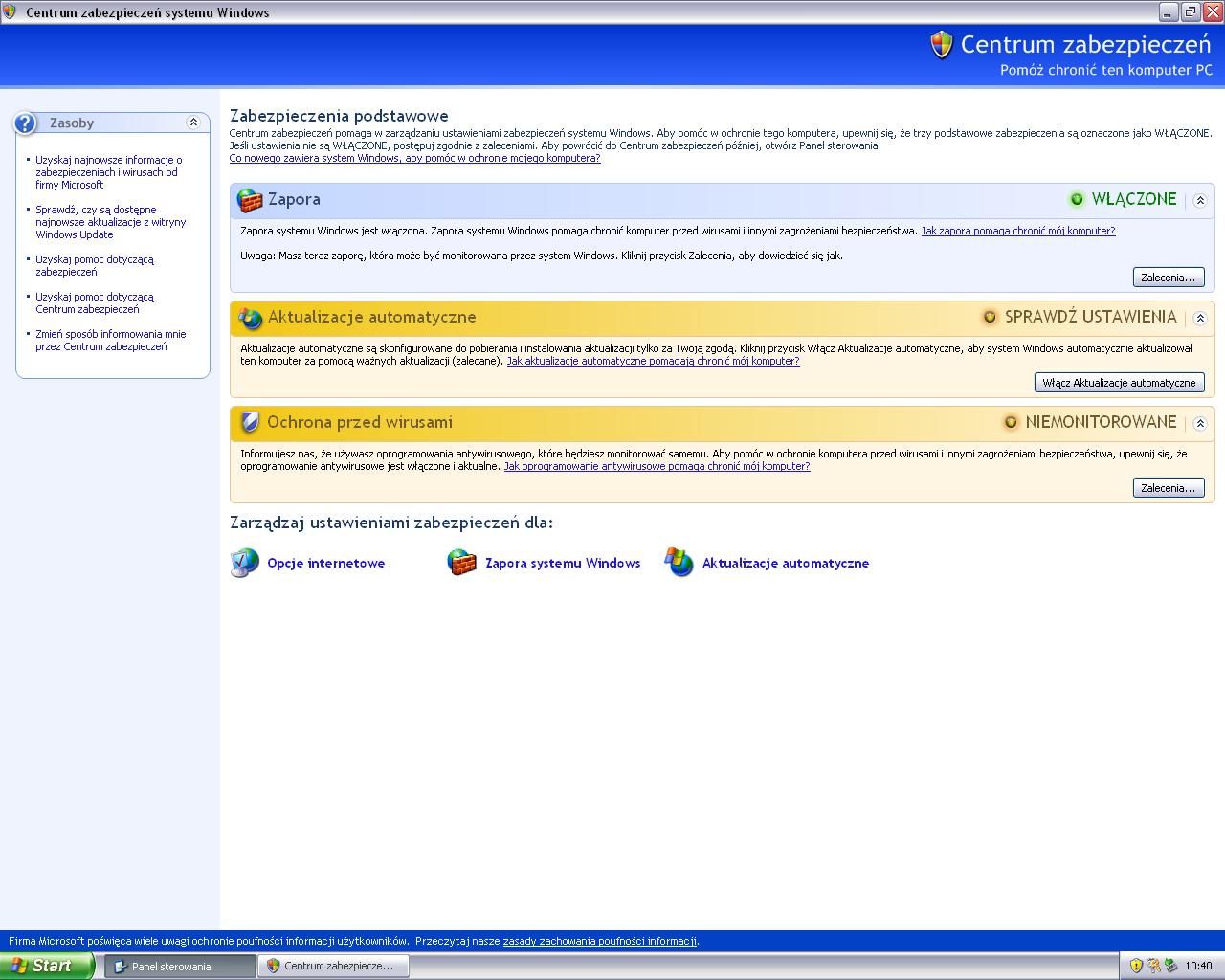The image size is (1225, 980).
Task: Click the taskbar clock showing 10:40
Action: click(x=1198, y=966)
